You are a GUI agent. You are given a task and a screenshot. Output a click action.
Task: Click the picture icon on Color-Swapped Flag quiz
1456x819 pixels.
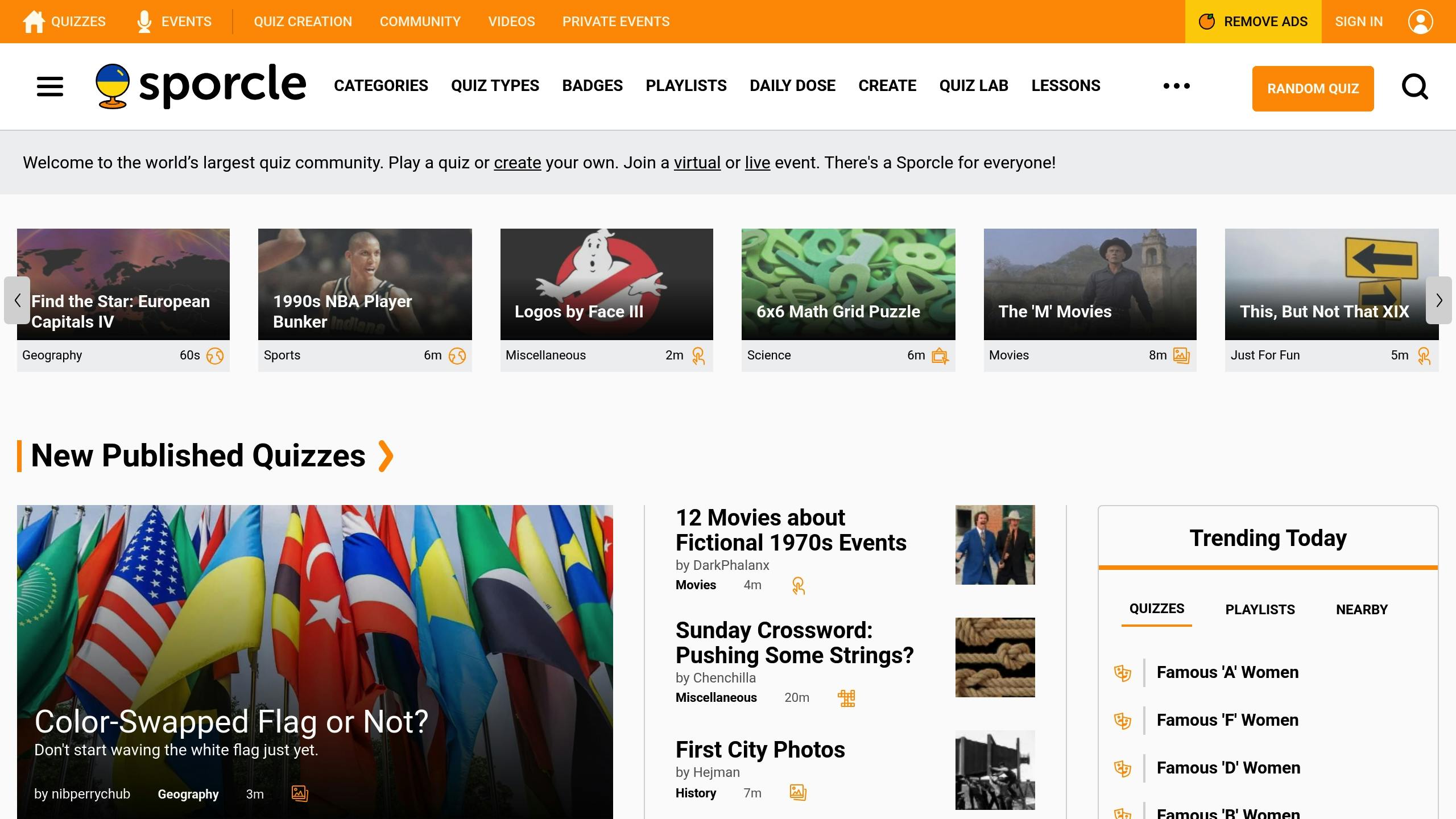pos(300,793)
